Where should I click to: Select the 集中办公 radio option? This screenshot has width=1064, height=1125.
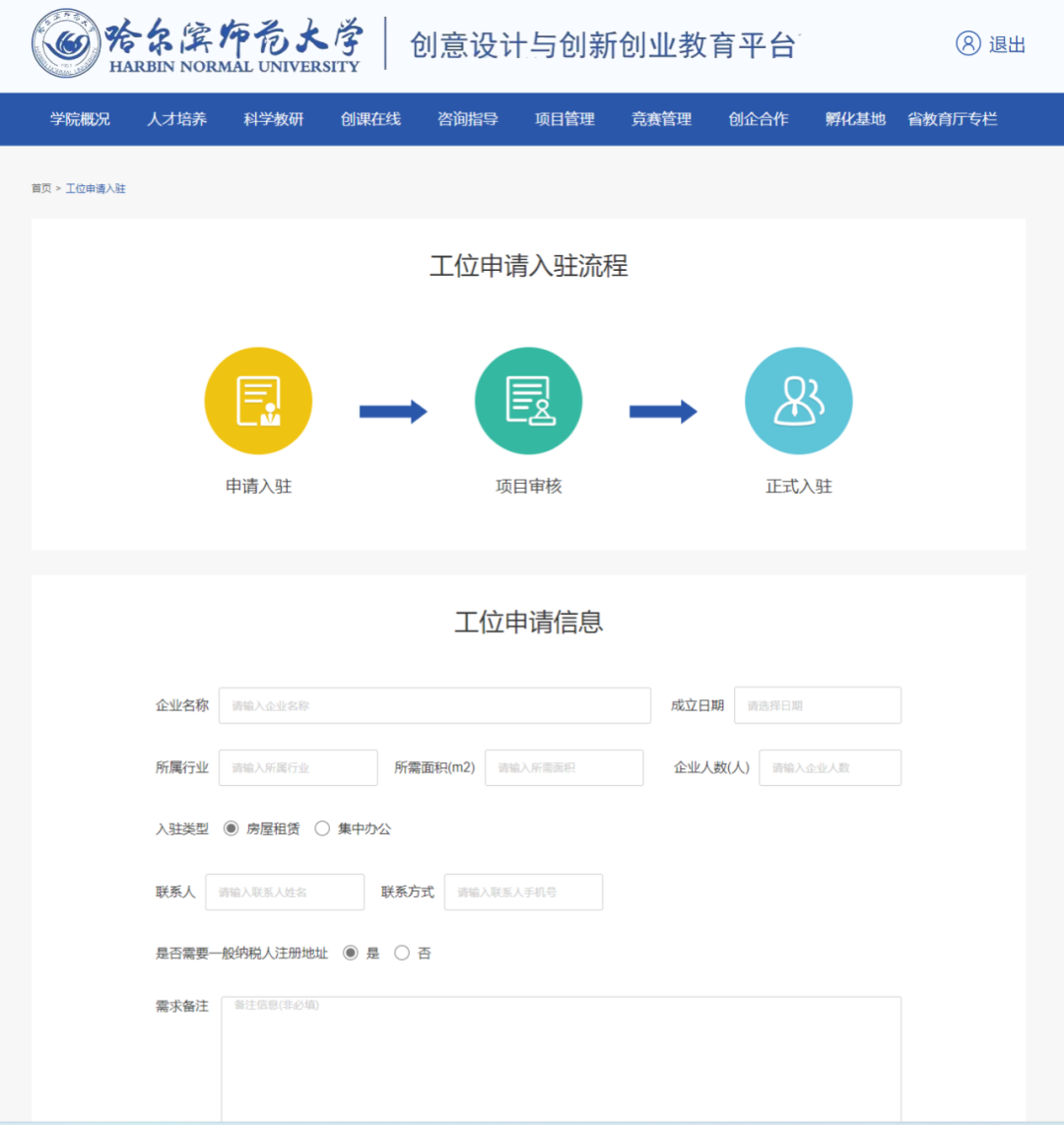tap(322, 828)
